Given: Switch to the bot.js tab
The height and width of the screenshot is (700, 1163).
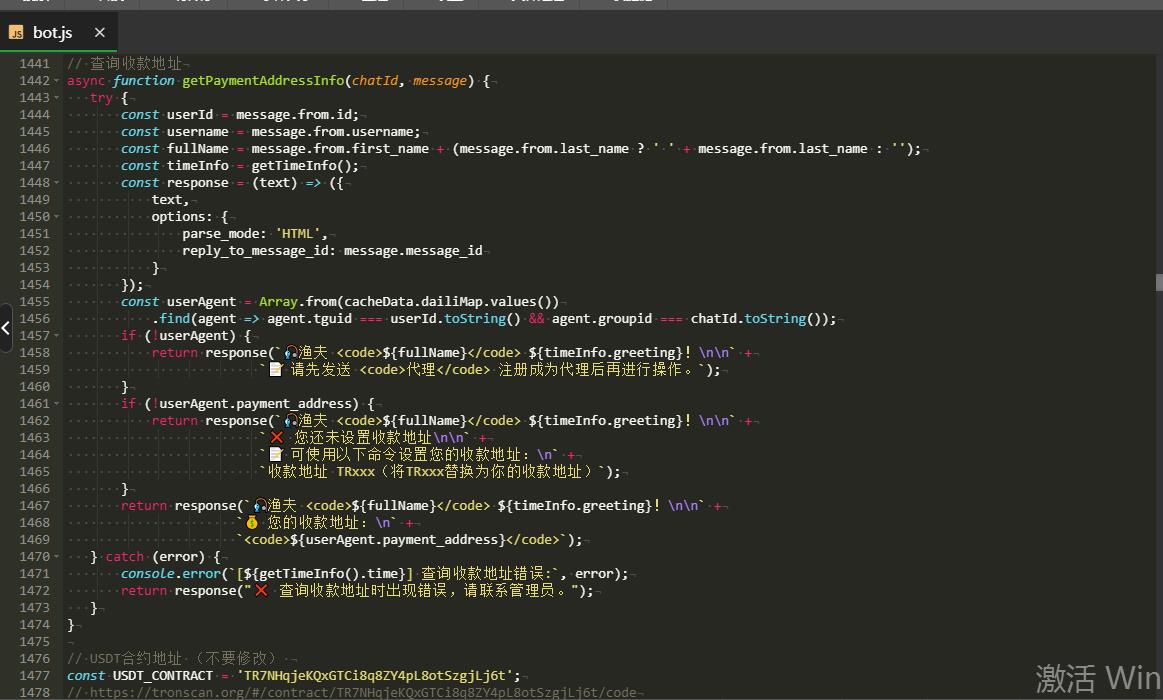Looking at the screenshot, I should pyautogui.click(x=52, y=33).
